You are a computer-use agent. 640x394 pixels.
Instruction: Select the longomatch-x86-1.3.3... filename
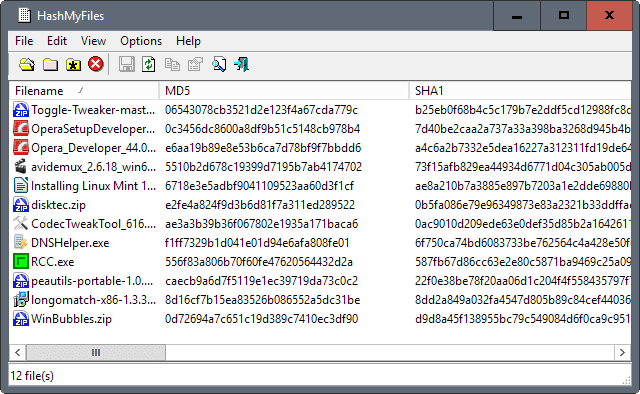click(x=93, y=300)
